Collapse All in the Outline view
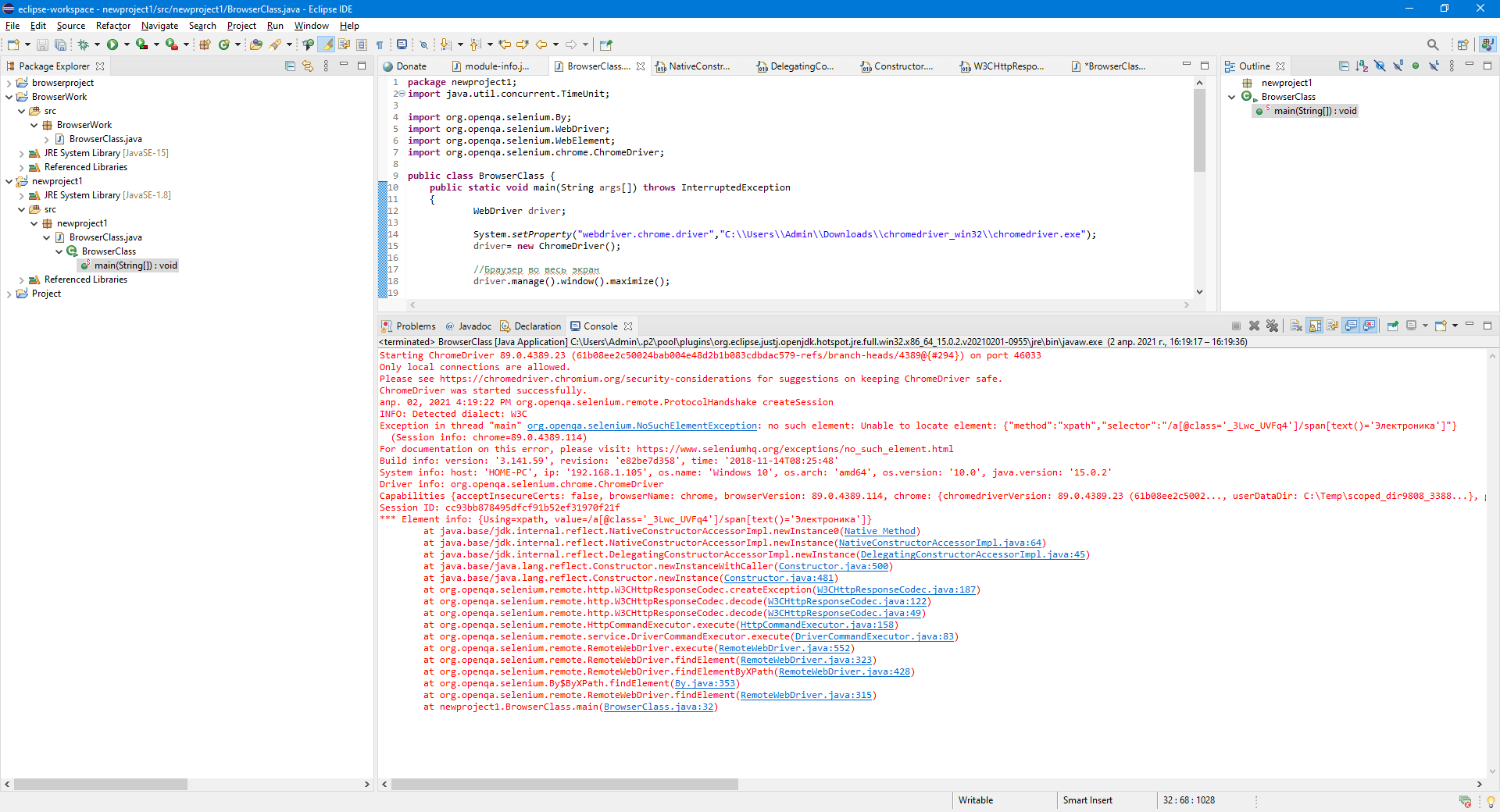1500x812 pixels. click(1344, 66)
